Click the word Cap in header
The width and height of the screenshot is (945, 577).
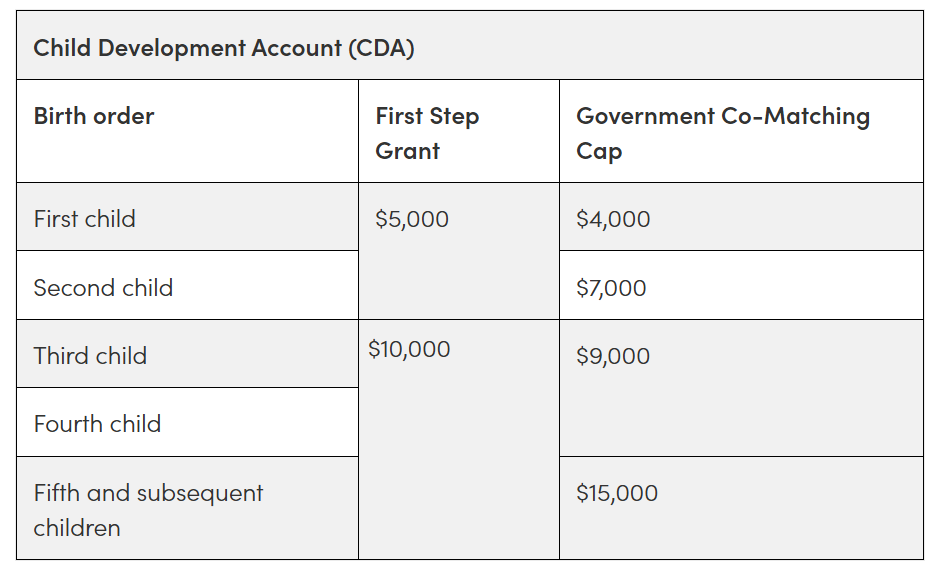click(598, 151)
